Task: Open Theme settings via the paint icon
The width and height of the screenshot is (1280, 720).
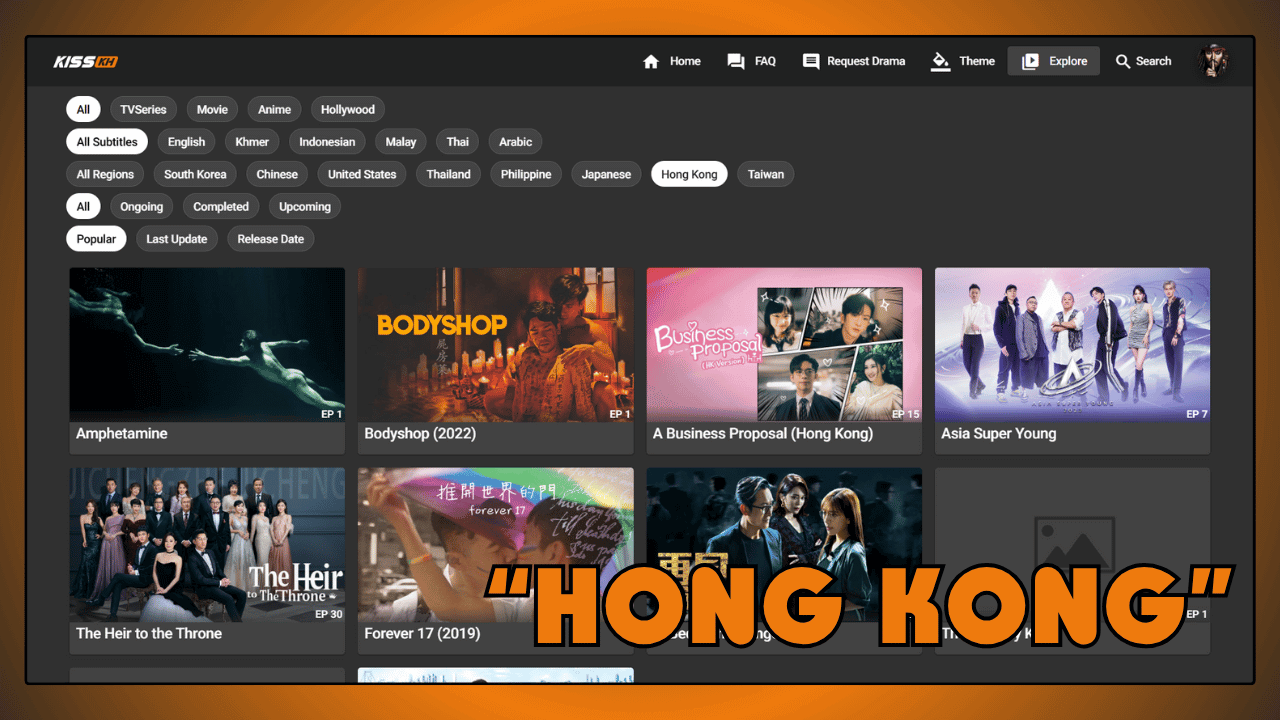Action: 941,61
